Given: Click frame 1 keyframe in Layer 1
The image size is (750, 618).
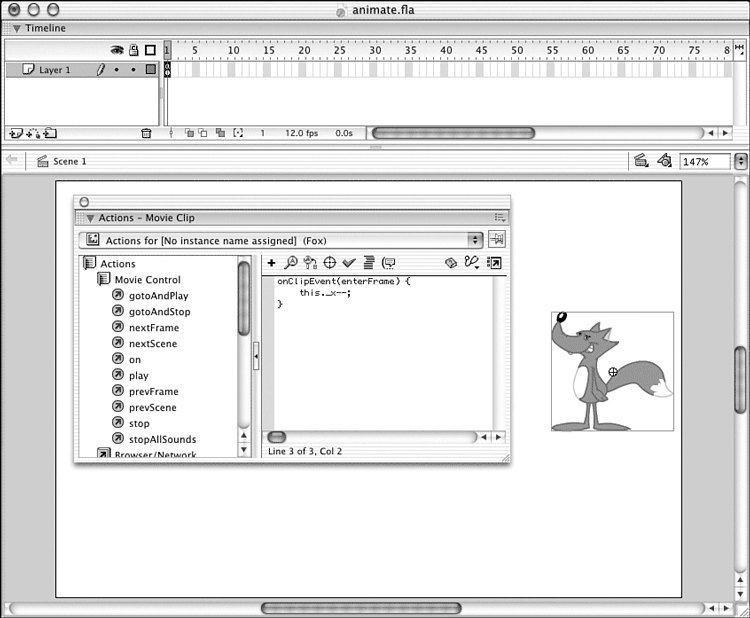Looking at the screenshot, I should (x=167, y=69).
